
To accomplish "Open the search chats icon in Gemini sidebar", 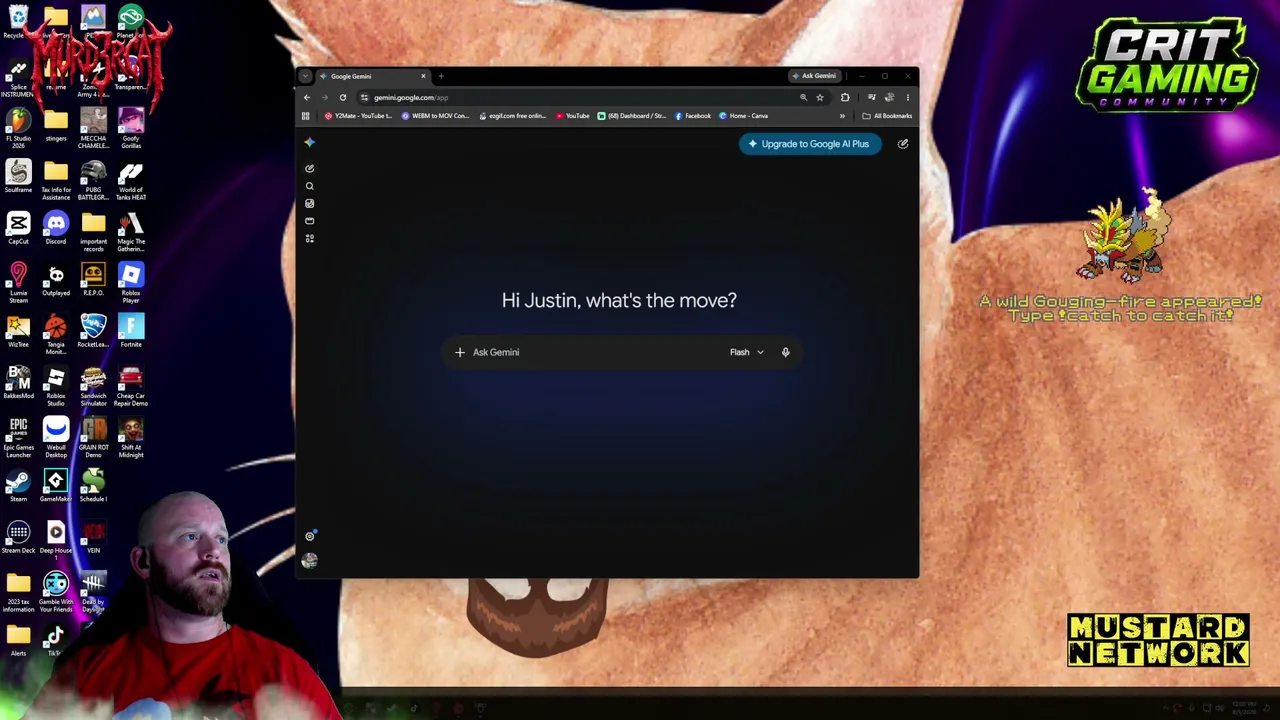I will pos(309,186).
